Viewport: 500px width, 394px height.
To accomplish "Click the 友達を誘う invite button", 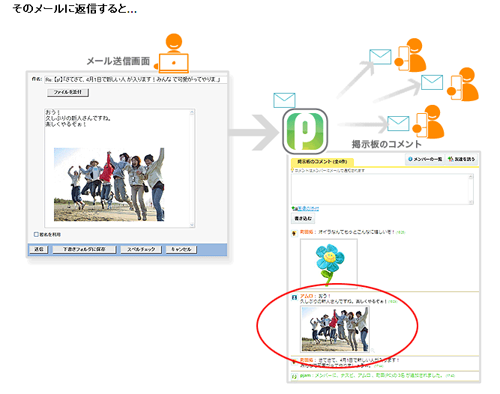I will (x=461, y=159).
